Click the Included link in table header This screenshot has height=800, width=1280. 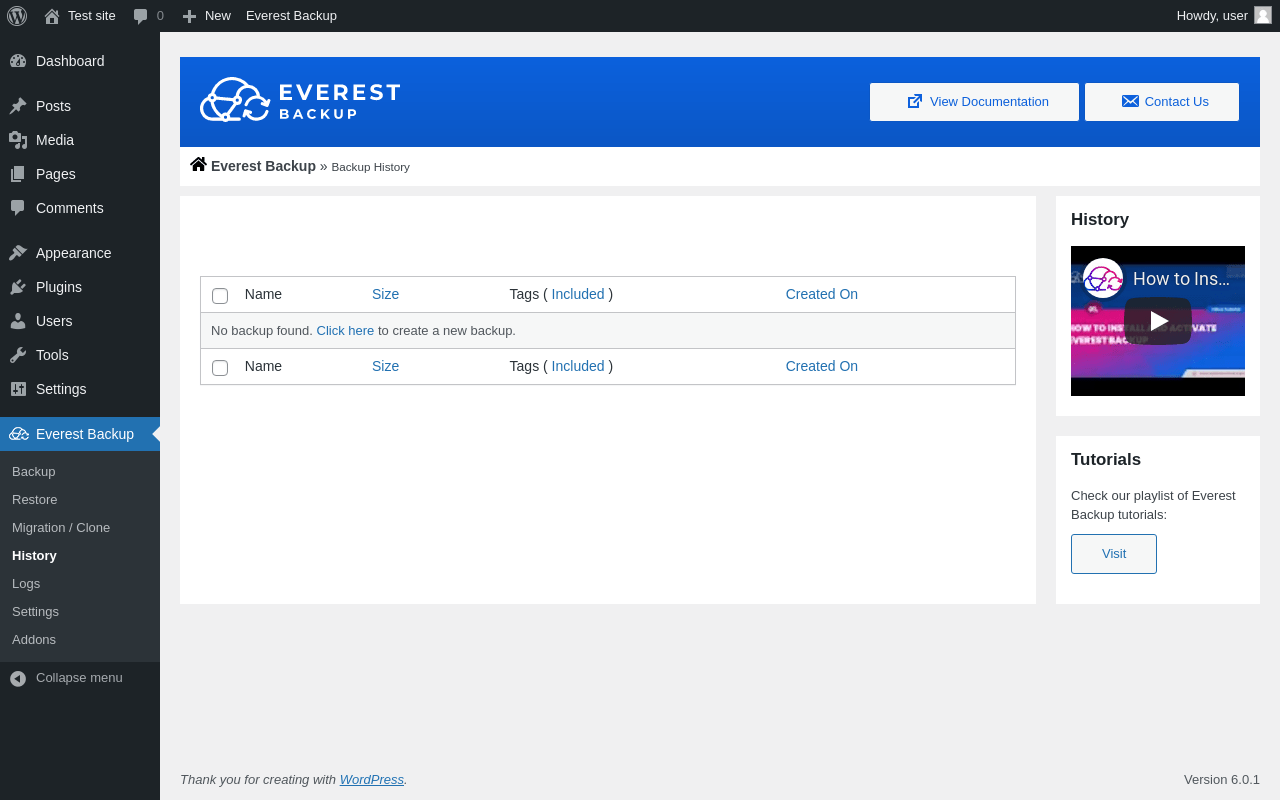pos(578,294)
